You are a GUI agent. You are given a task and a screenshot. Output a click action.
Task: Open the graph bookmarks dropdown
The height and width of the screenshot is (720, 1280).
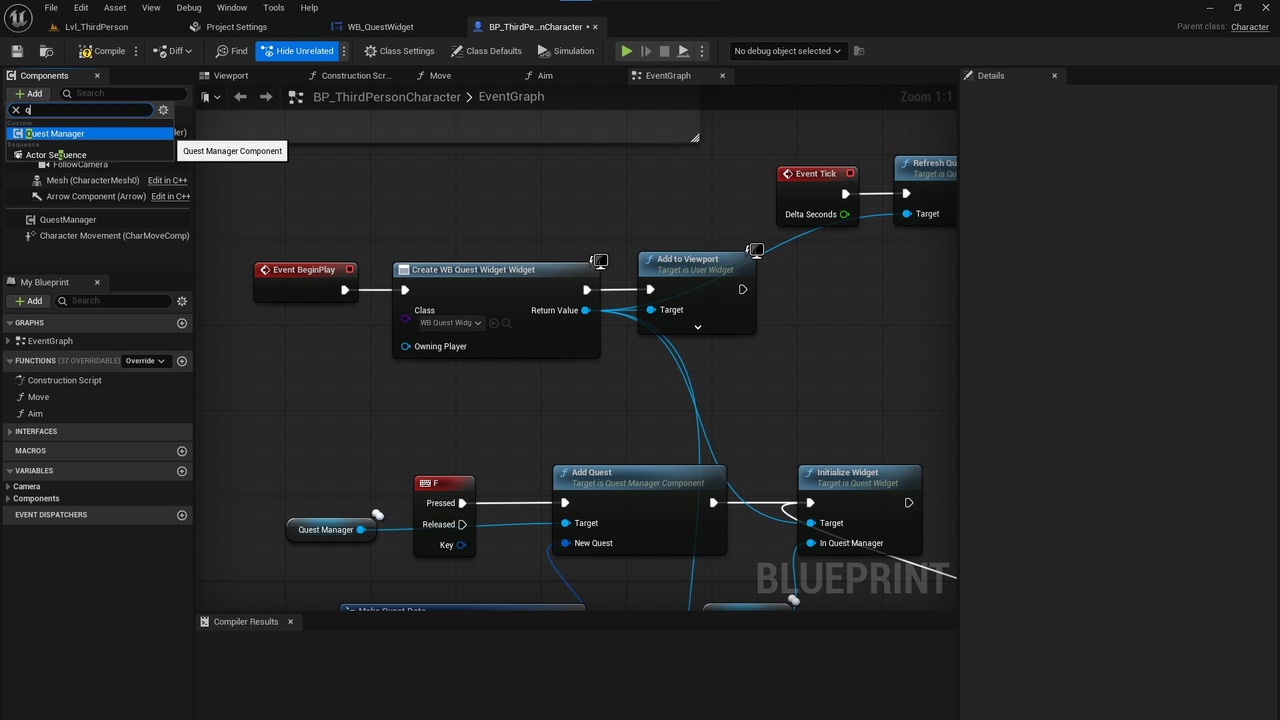coord(210,97)
